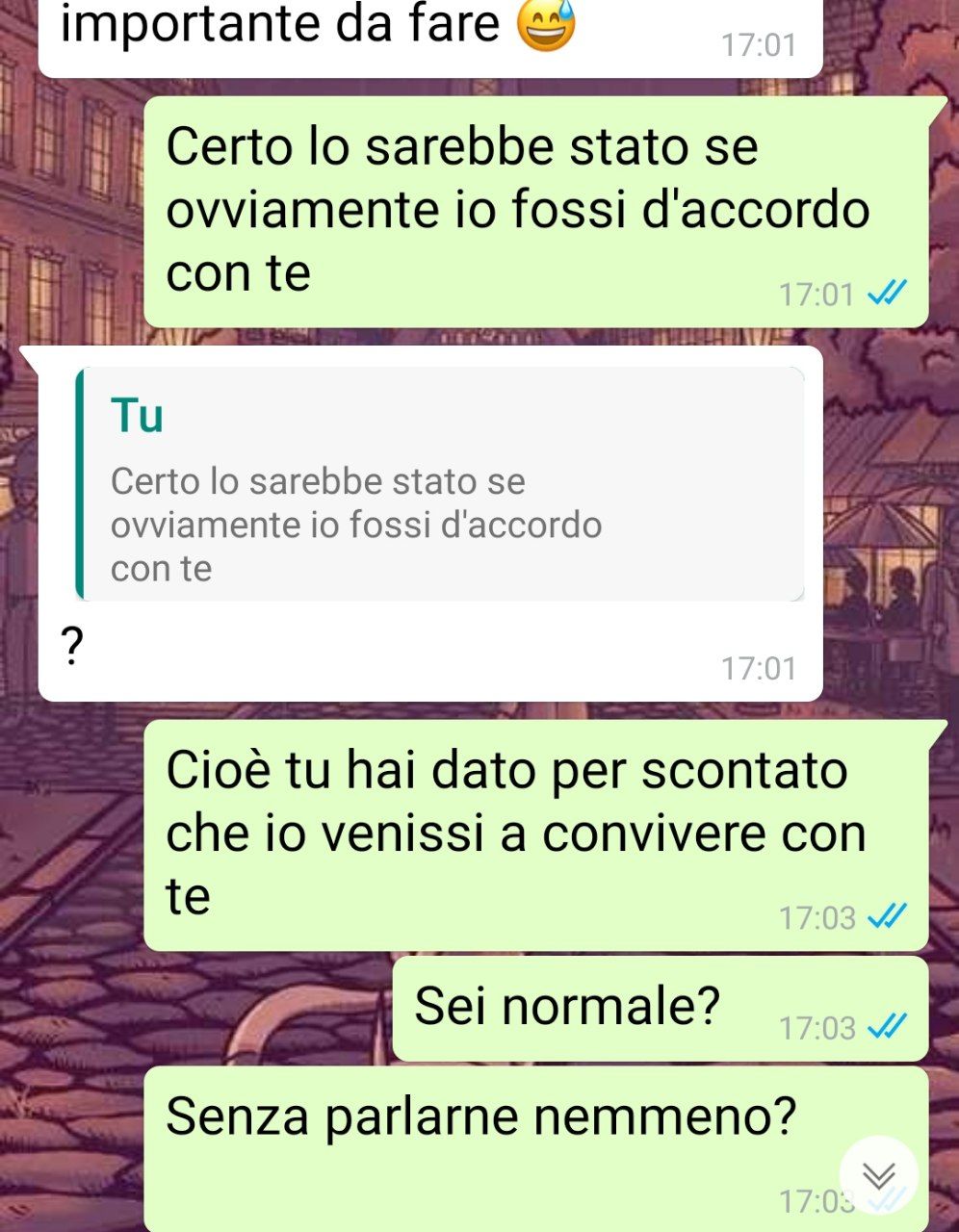Open the quoted reply labeled 'Tu'
The image size is (959, 1232).
tap(440, 484)
